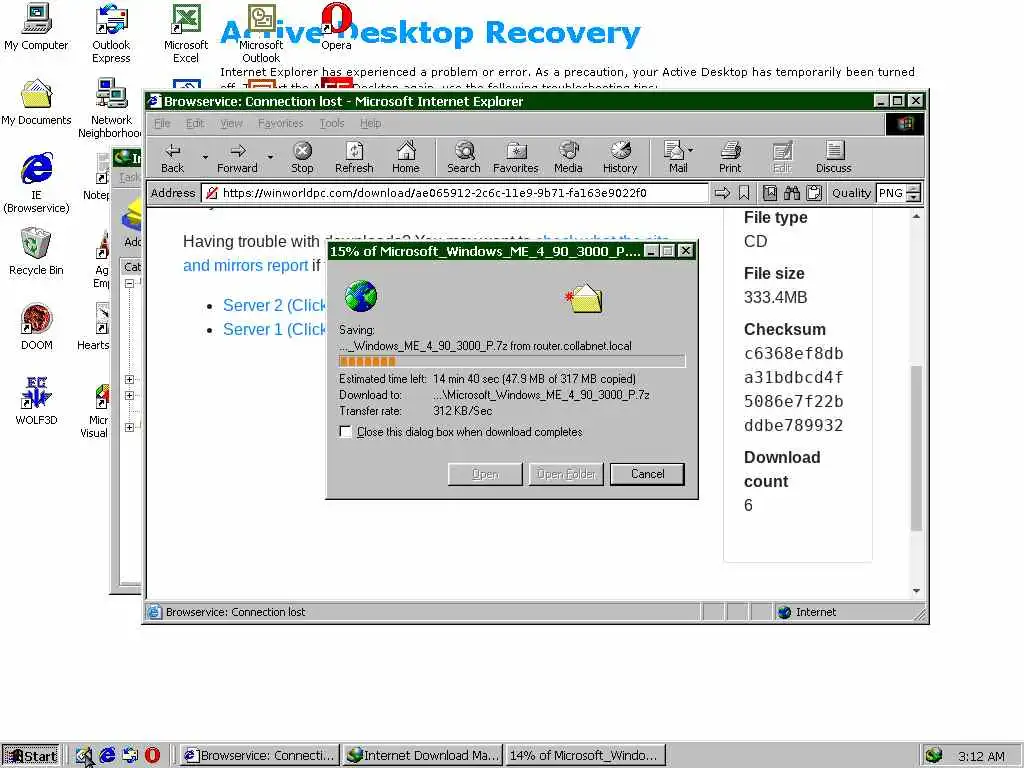
Task: Open the Forward button history dropdown arrow
Action: click(x=270, y=157)
